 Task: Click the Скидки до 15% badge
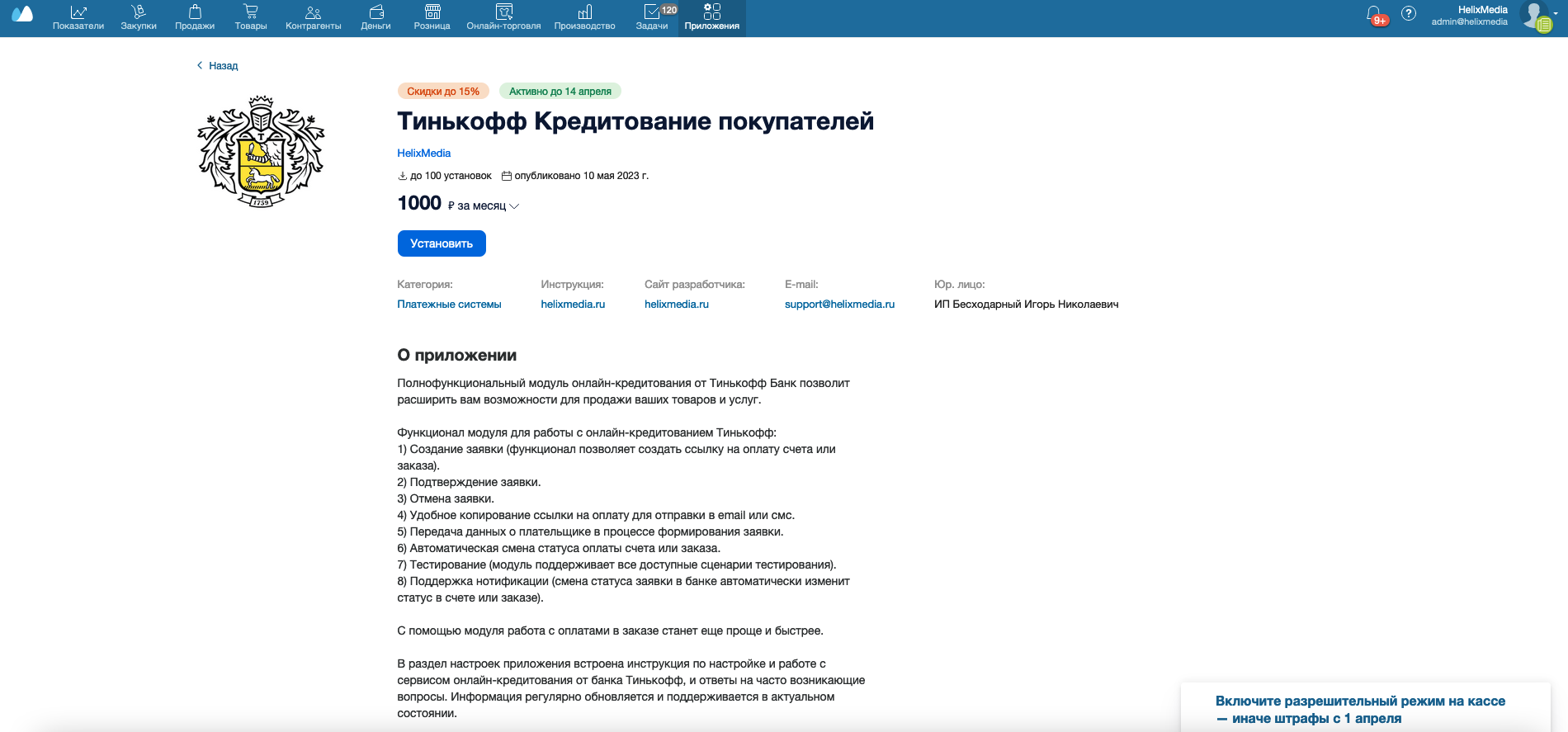(443, 92)
